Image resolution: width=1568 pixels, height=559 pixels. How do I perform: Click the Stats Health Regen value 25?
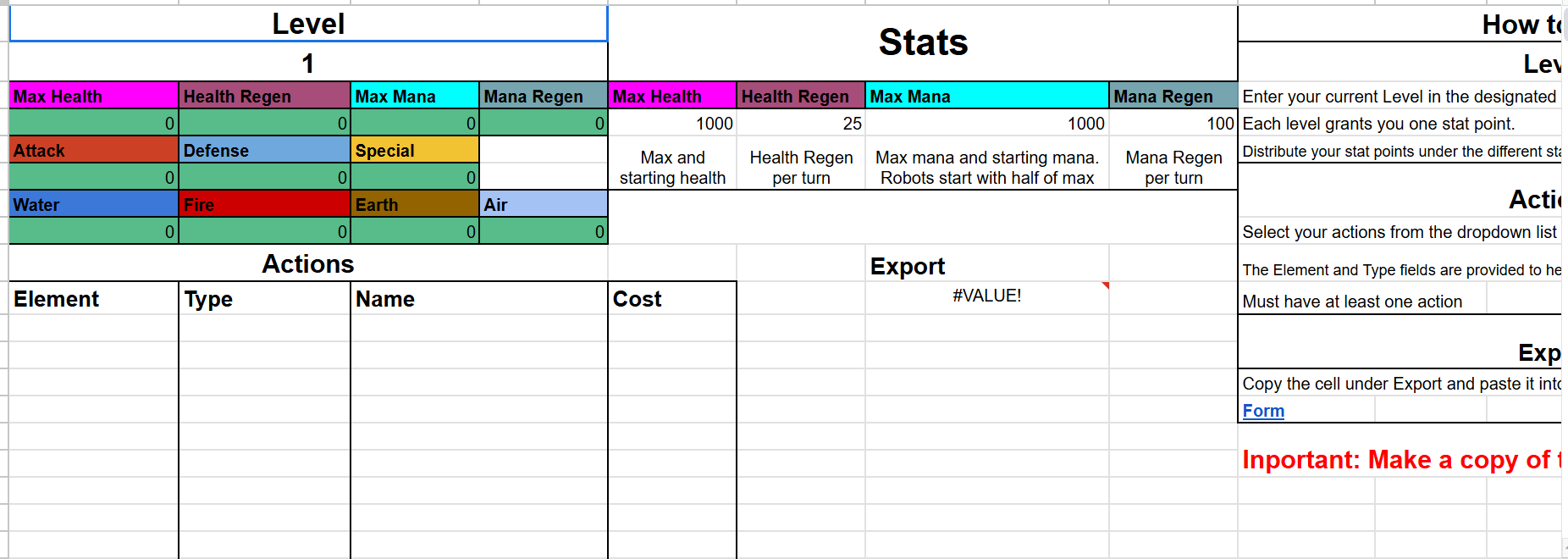[801, 124]
